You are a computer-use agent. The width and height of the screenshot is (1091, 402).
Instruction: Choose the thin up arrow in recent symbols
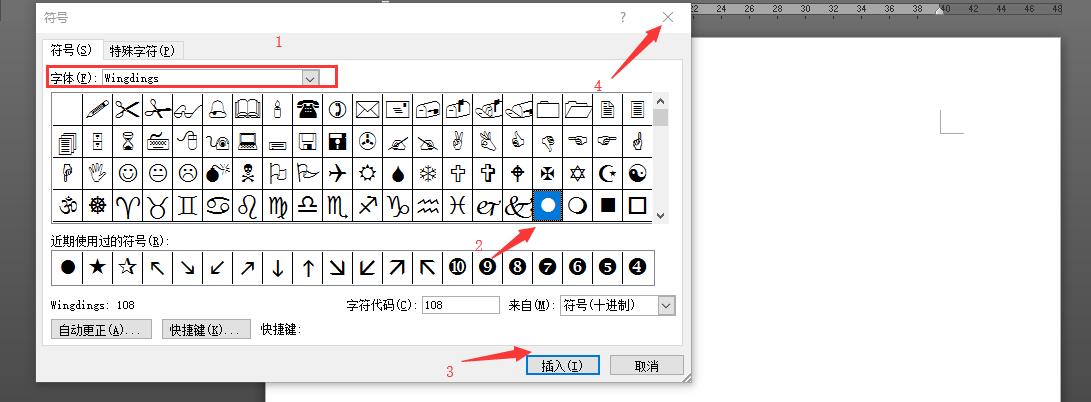(x=308, y=267)
